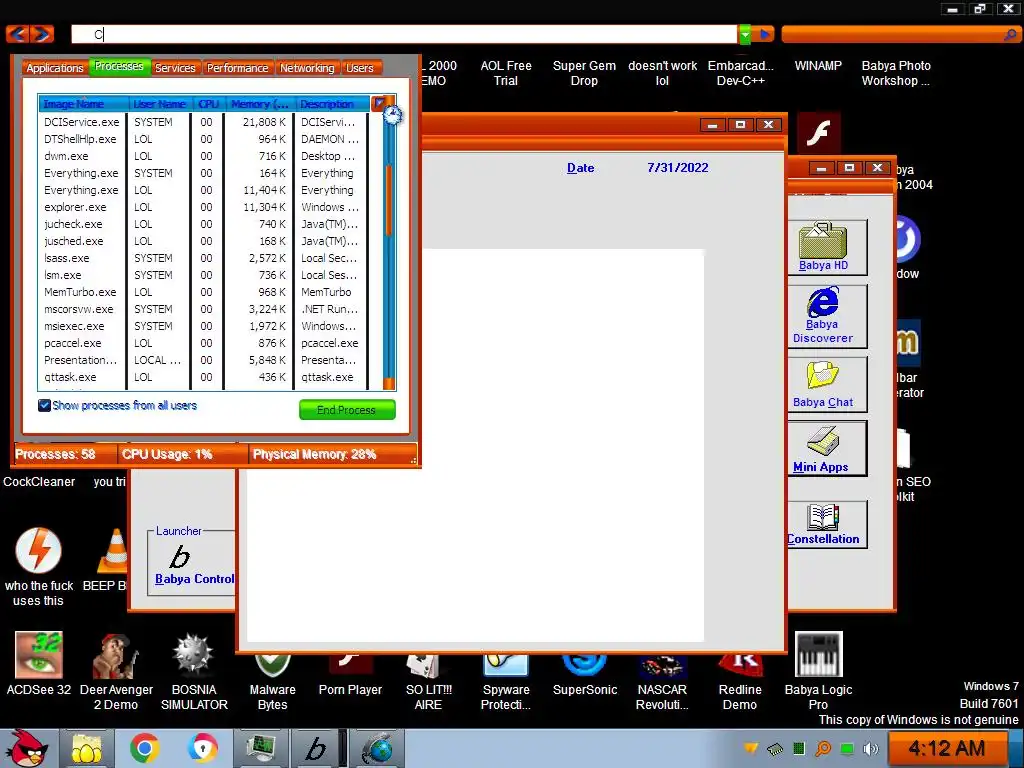Screen dimensions: 1024x768
Task: Sort by Description column header
Action: click(332, 104)
